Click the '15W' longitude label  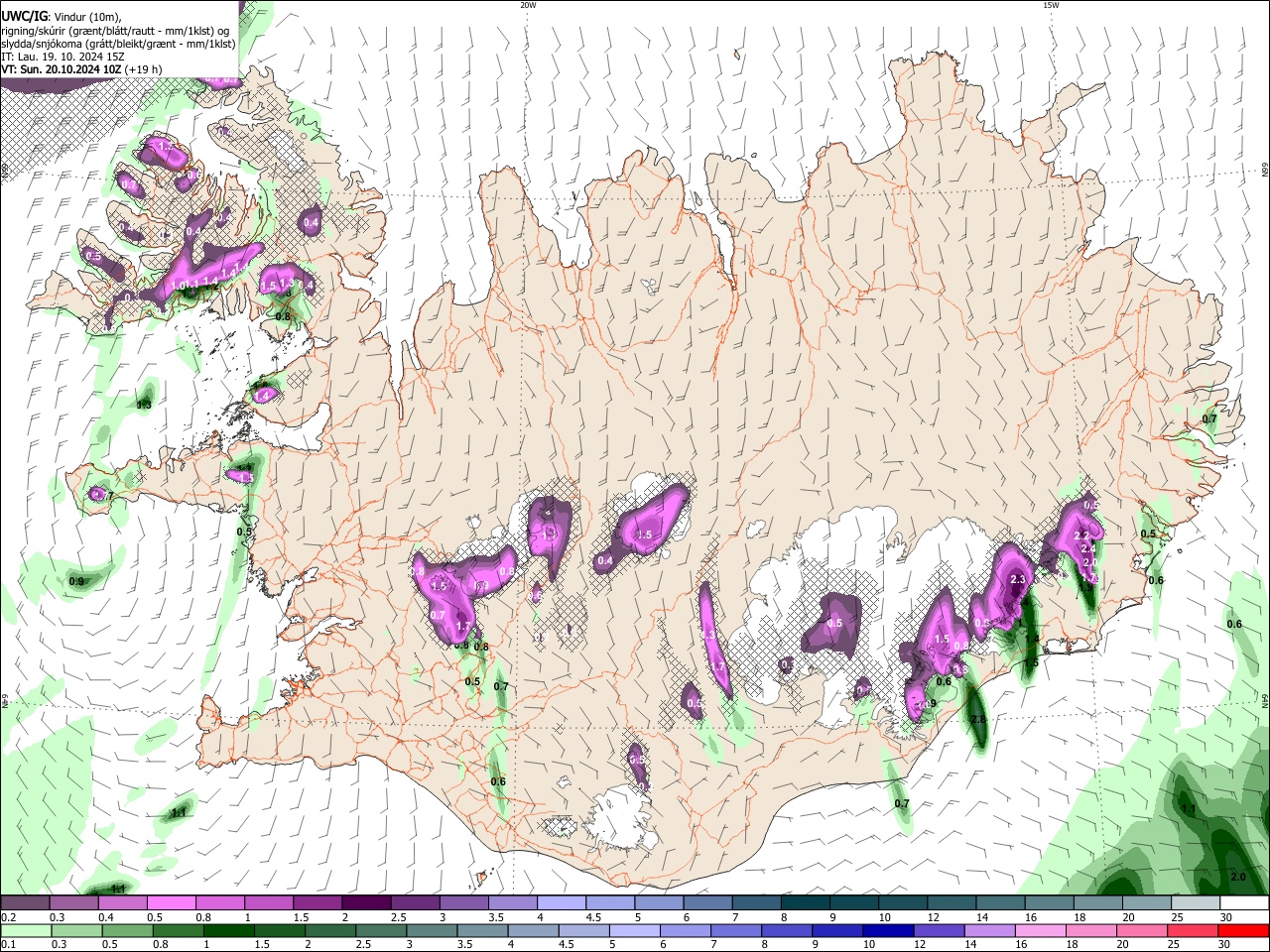click(1051, 5)
